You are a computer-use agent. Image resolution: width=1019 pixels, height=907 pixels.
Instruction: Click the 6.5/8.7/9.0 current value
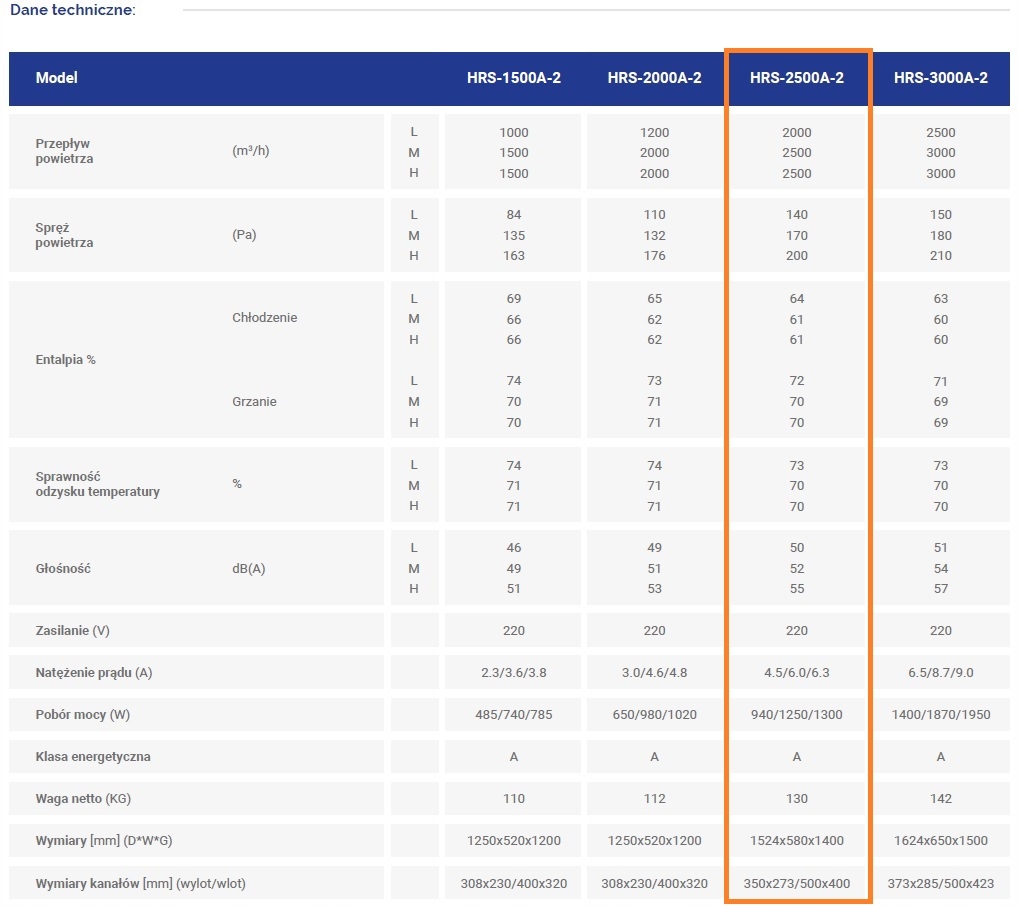[x=940, y=672]
